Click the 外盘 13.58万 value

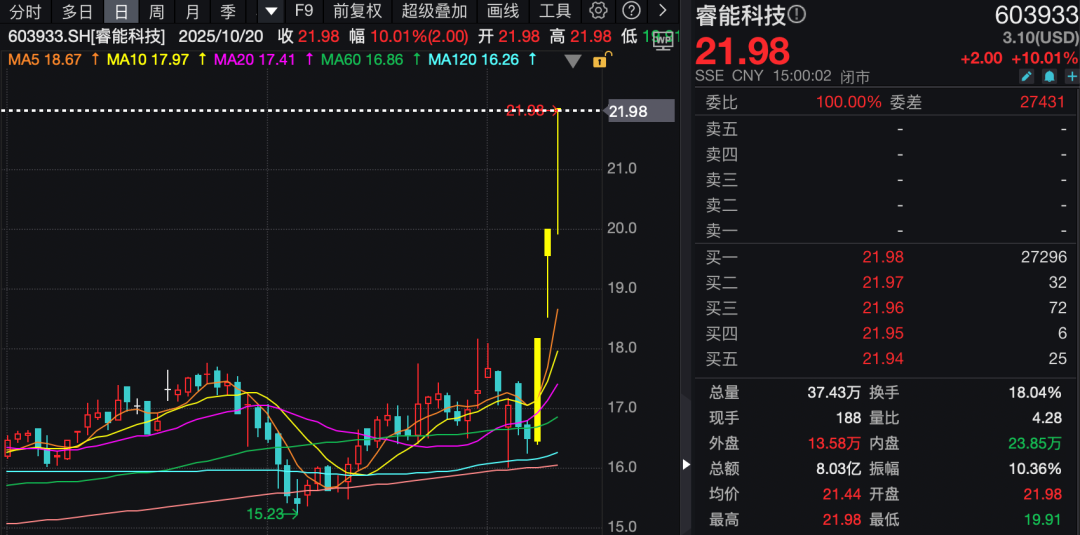pyautogui.click(x=834, y=443)
